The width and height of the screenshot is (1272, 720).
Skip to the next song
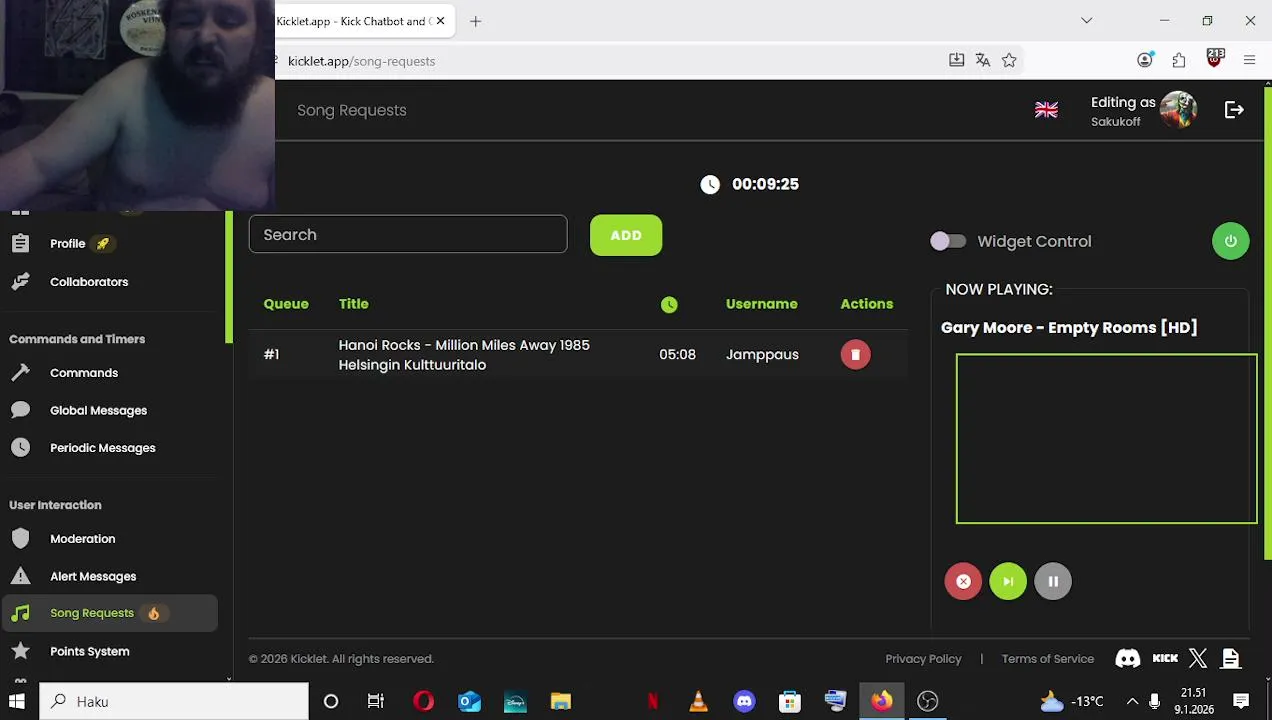pos(1007,581)
